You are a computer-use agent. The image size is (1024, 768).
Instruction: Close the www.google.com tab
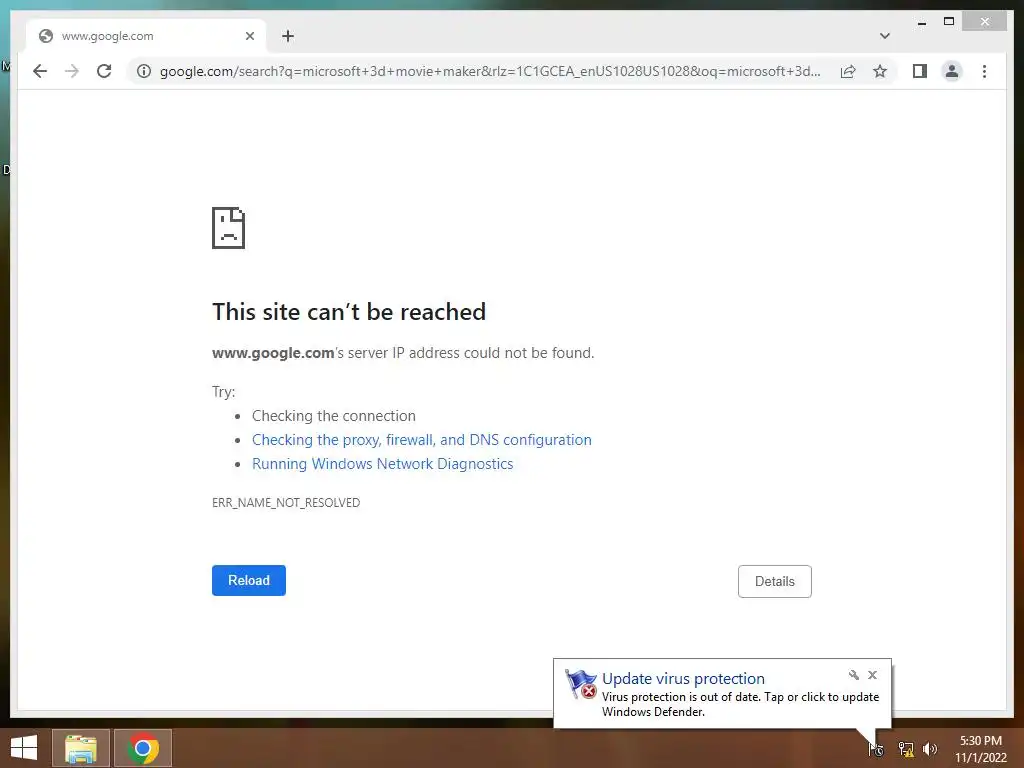(x=249, y=36)
